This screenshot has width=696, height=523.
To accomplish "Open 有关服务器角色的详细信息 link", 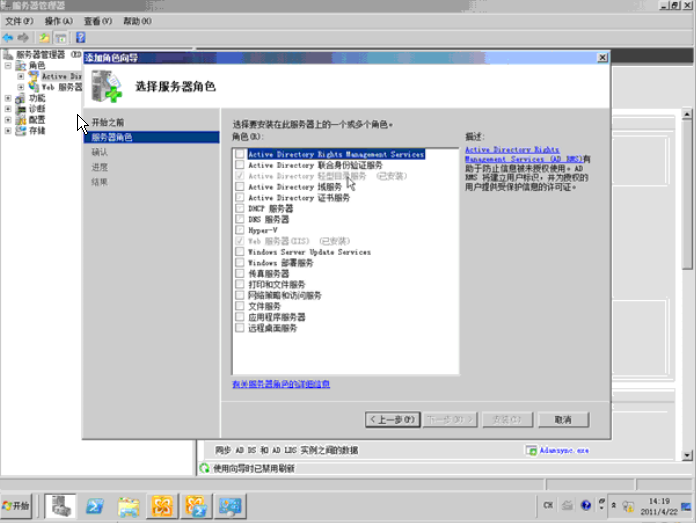I will 281,384.
